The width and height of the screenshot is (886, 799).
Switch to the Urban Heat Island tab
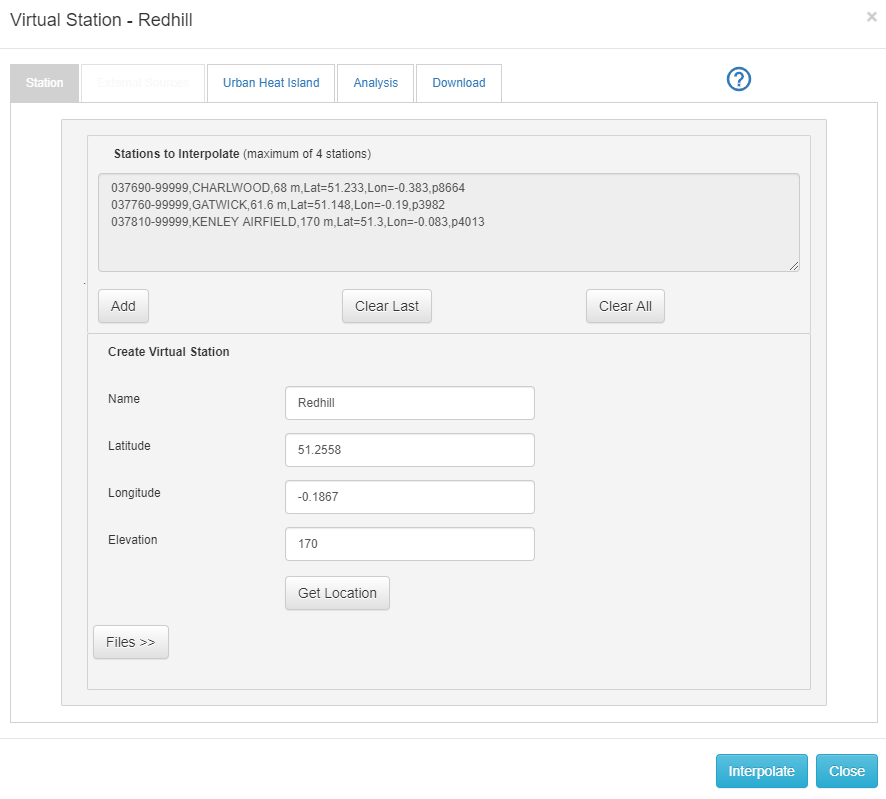point(271,83)
